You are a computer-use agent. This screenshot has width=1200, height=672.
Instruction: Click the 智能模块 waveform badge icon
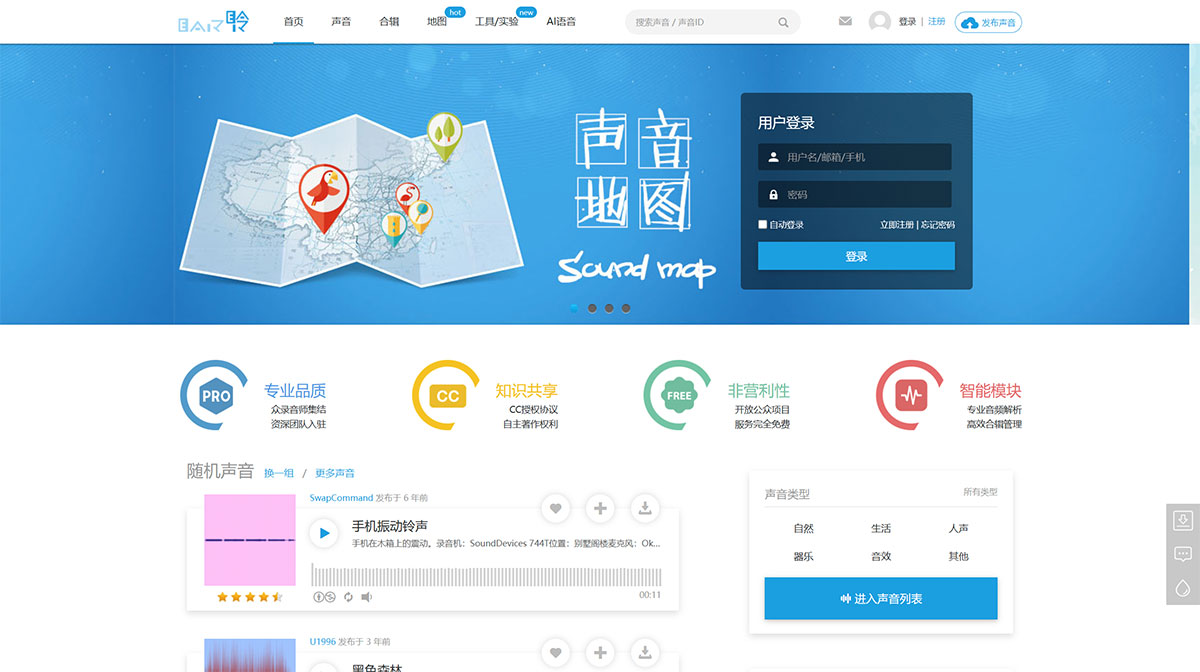[909, 394]
